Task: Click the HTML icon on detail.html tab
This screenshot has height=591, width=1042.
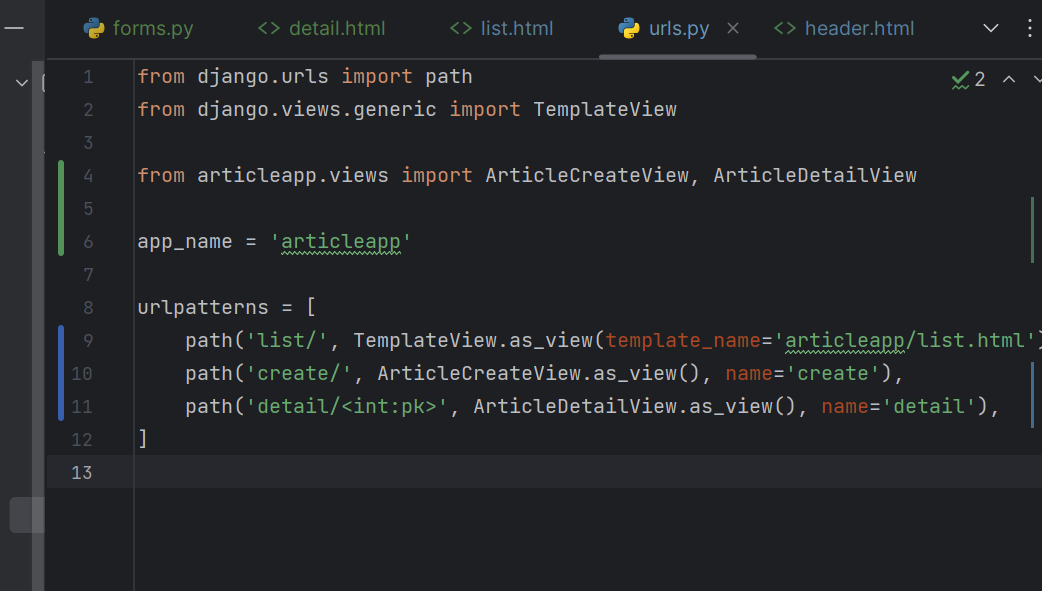Action: pos(268,29)
